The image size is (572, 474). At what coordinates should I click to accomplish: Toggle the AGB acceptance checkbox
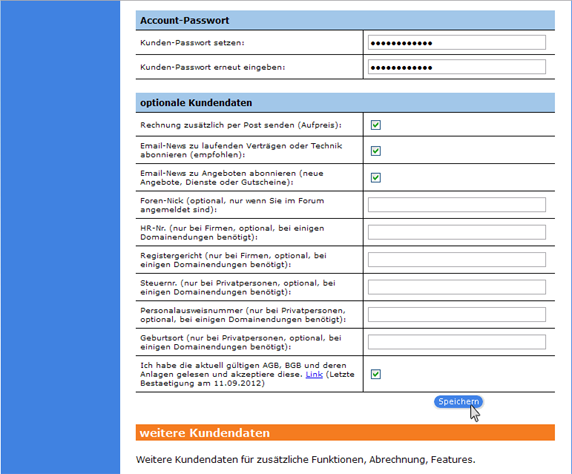point(376,374)
